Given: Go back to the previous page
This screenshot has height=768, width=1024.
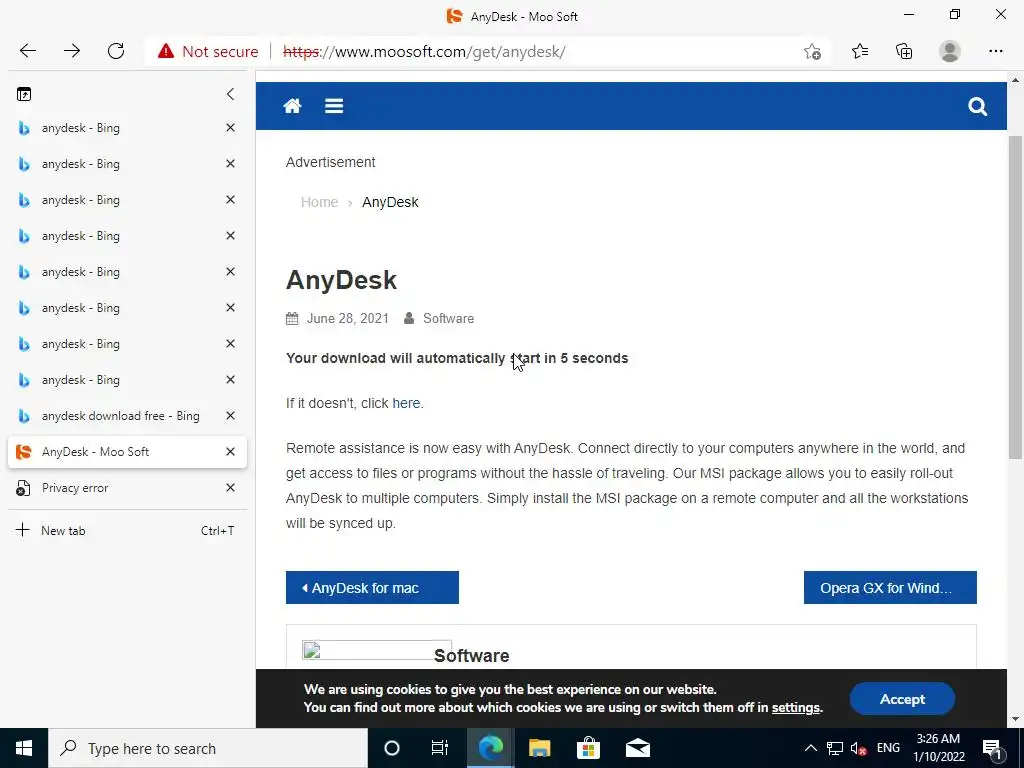Looking at the screenshot, I should pos(28,51).
